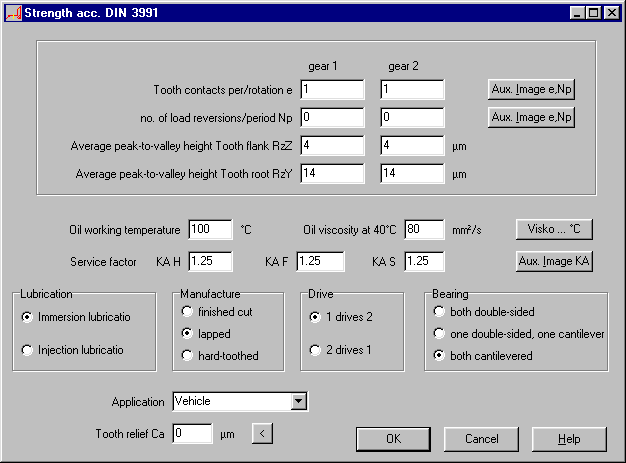
Task: Select 'hard-toothed' manufacture option
Action: click(x=187, y=355)
